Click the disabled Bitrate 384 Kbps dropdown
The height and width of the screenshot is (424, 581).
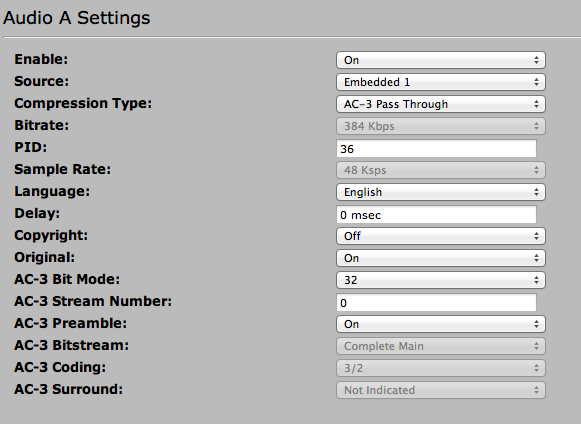pos(441,126)
